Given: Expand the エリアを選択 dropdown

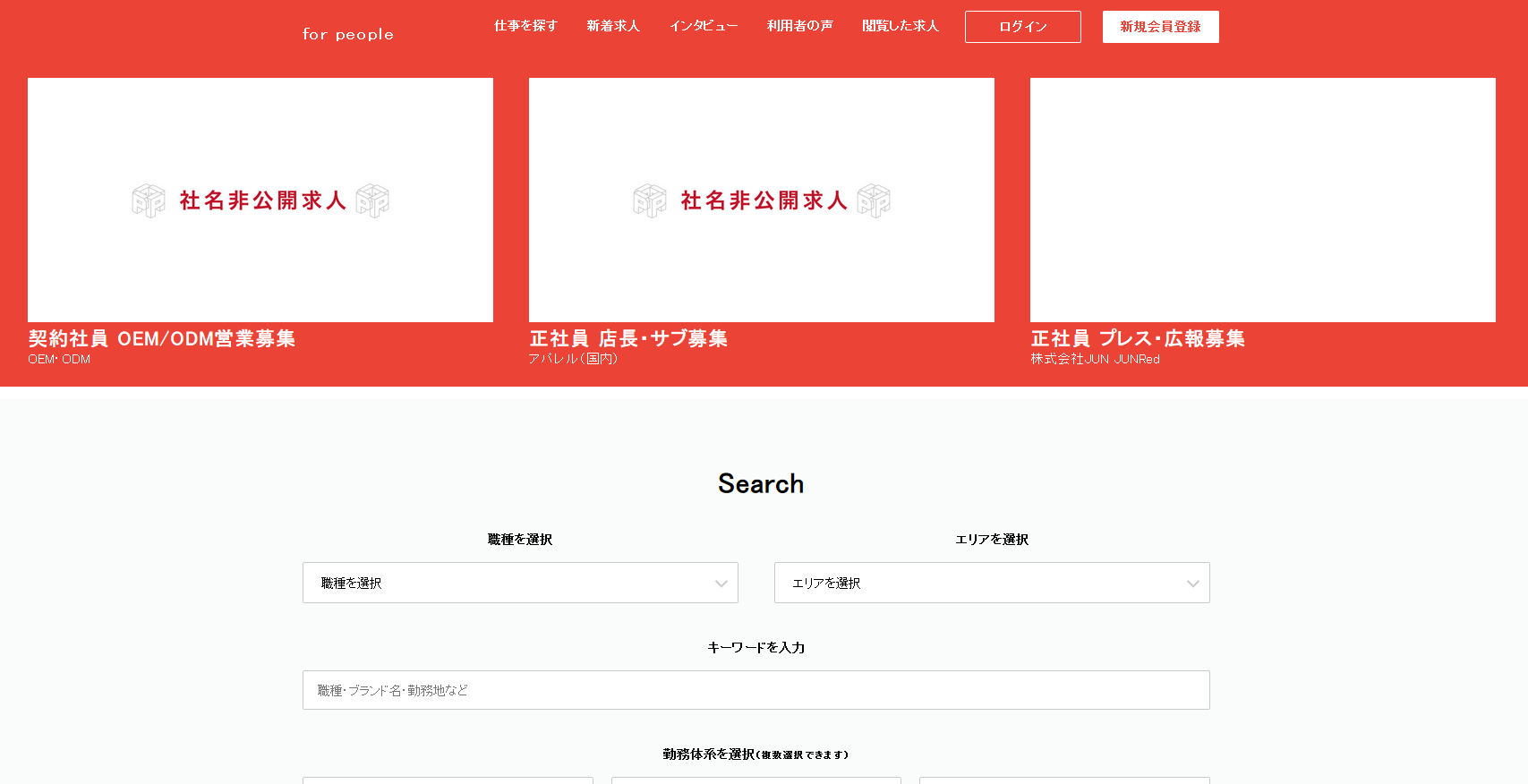Looking at the screenshot, I should pos(992,583).
